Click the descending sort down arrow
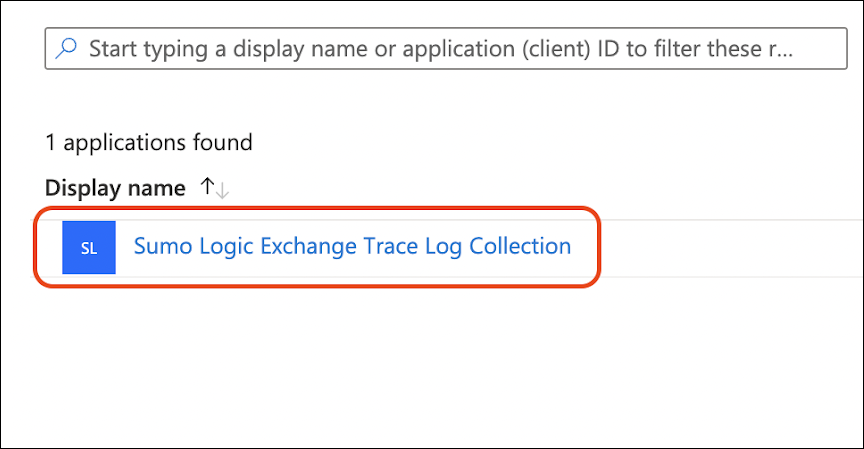864x449 pixels. [222, 189]
